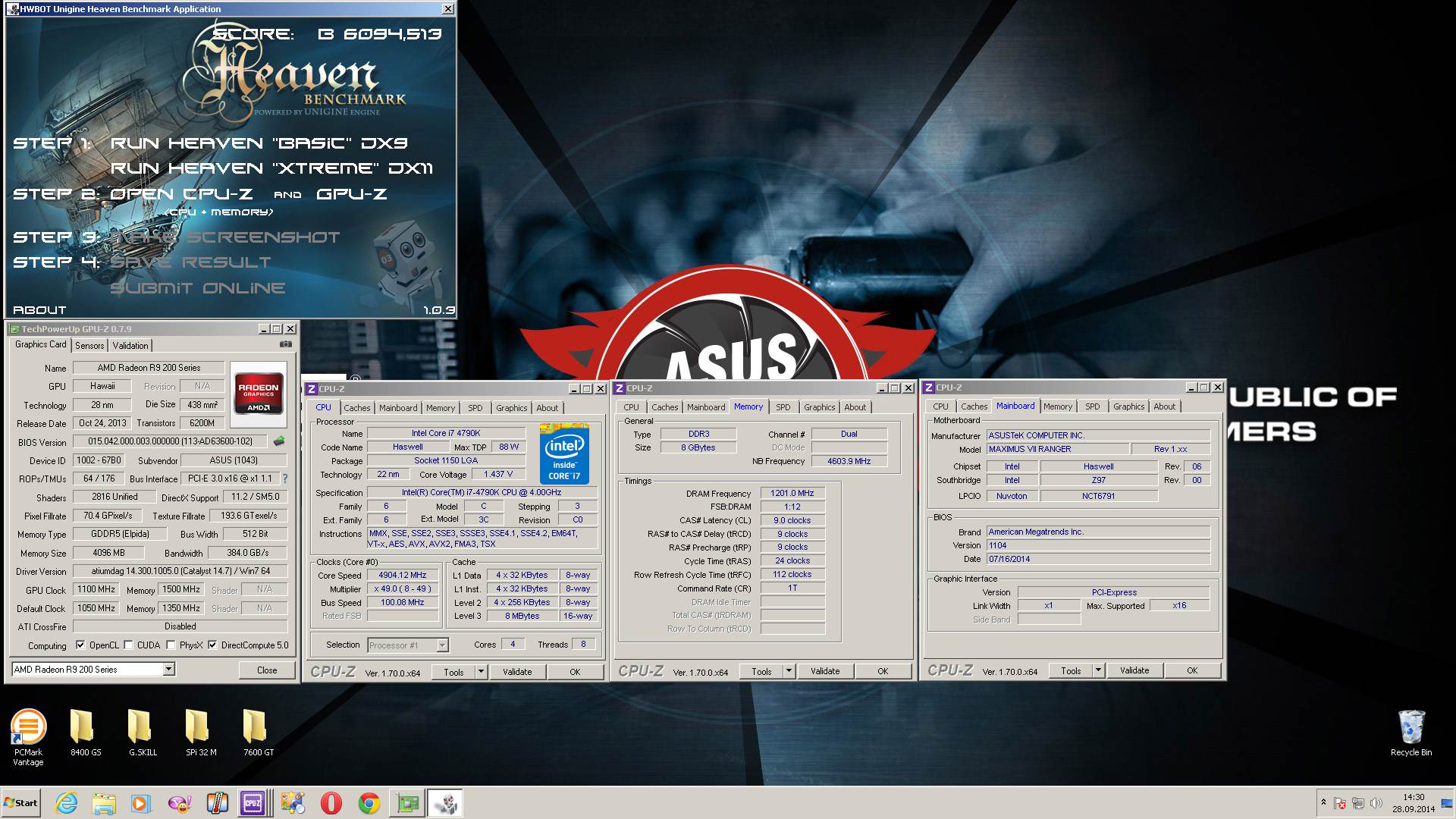Open the Processor #1 selection dropdown
The width and height of the screenshot is (1456, 819).
click(x=442, y=645)
